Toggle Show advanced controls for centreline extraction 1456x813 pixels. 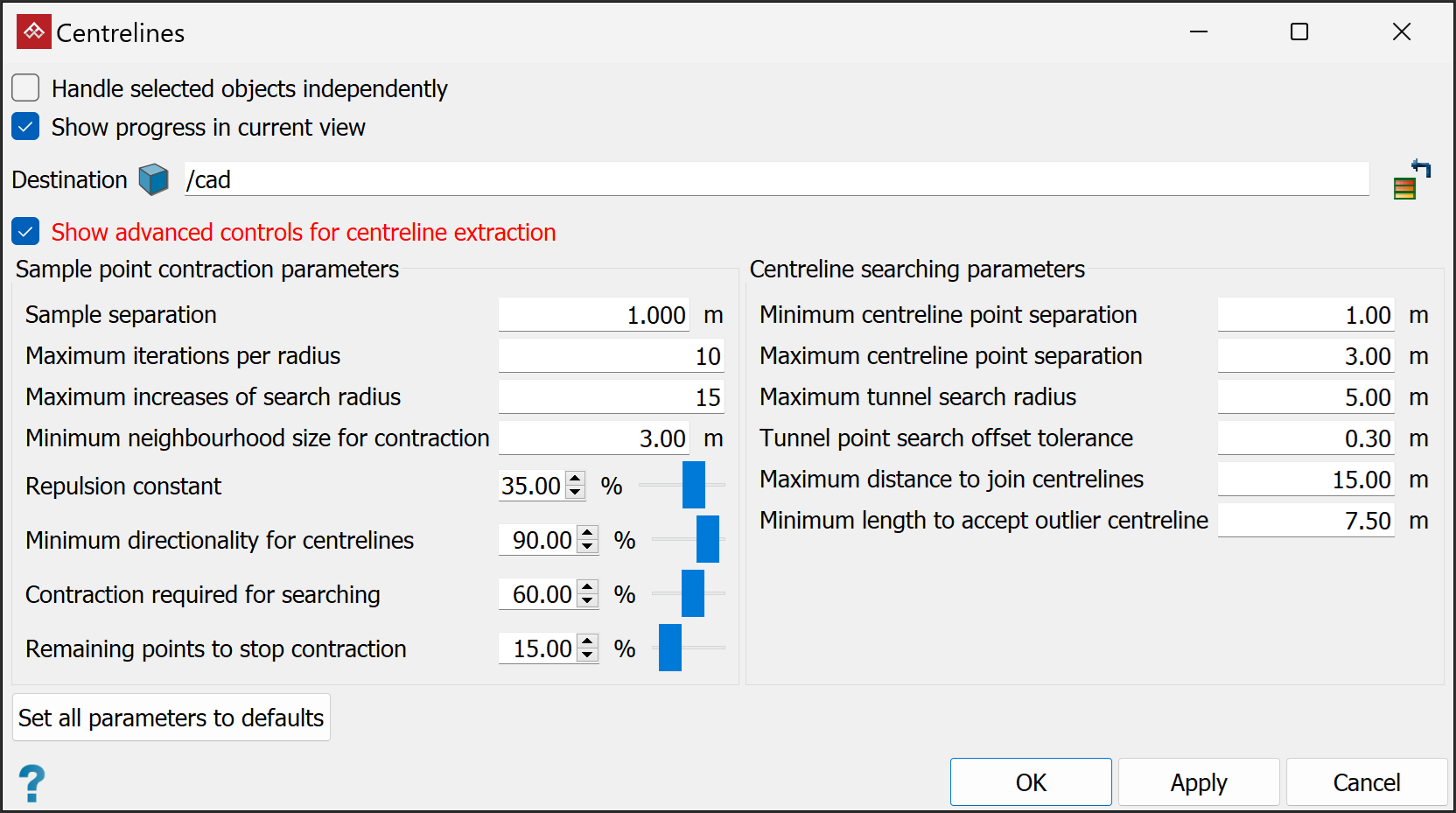[25, 232]
